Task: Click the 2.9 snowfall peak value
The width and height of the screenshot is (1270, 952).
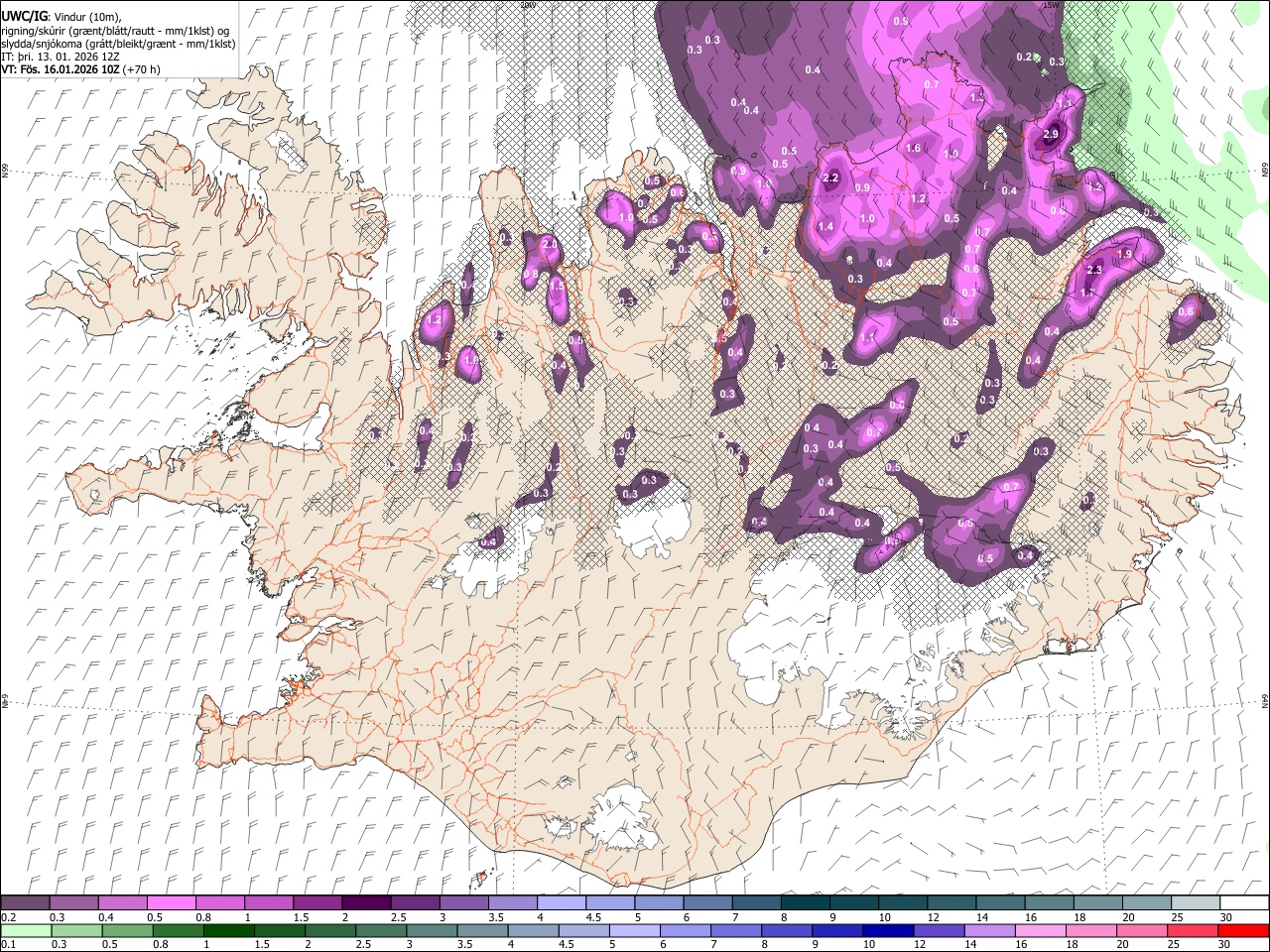Action: point(1052,135)
